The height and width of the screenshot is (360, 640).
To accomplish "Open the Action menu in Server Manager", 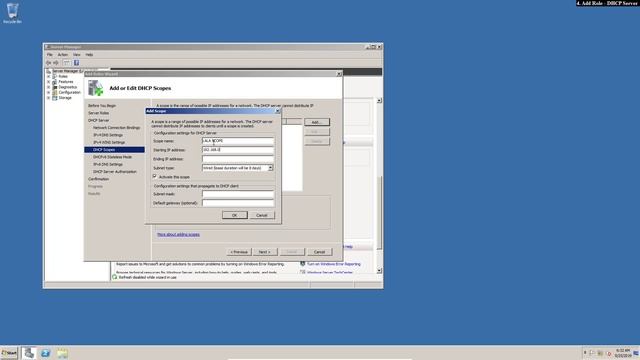I will pyautogui.click(x=62, y=55).
